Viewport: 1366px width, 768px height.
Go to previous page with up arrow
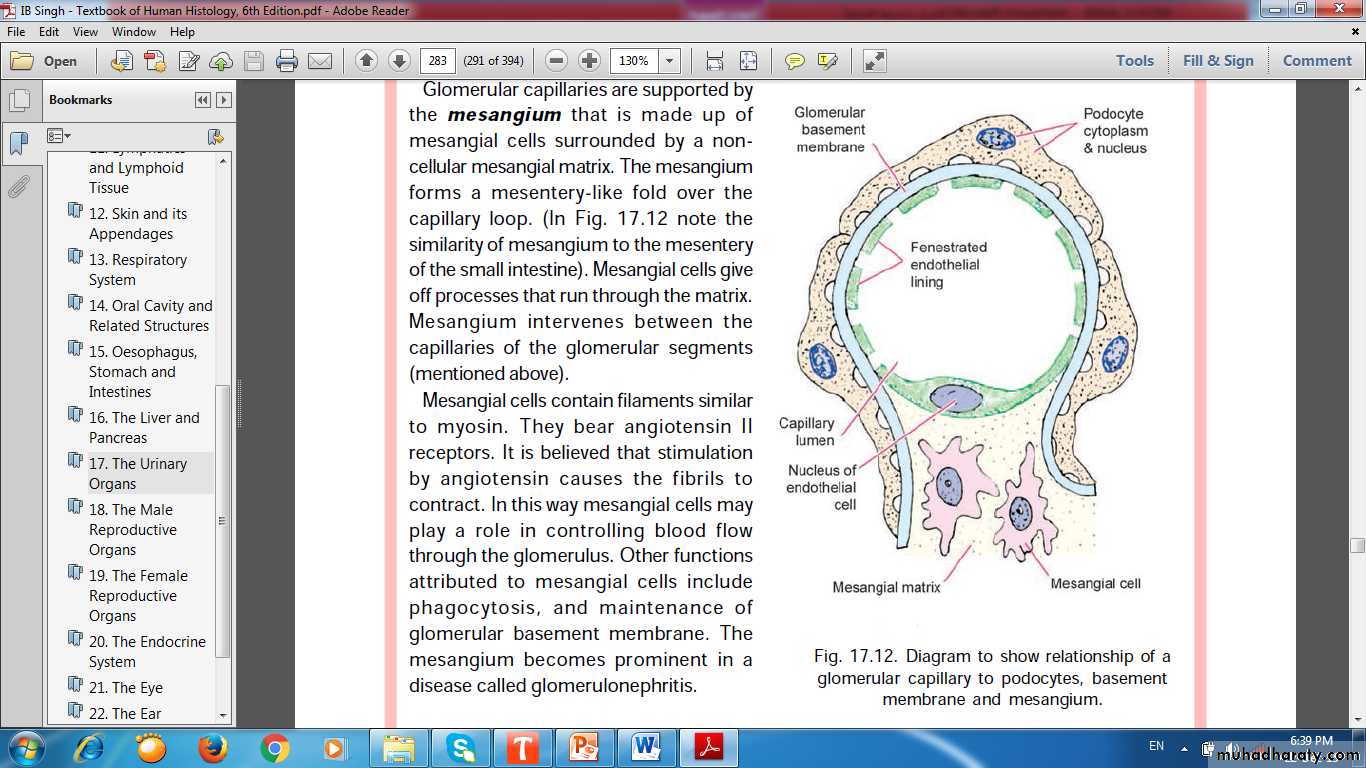tap(367, 61)
